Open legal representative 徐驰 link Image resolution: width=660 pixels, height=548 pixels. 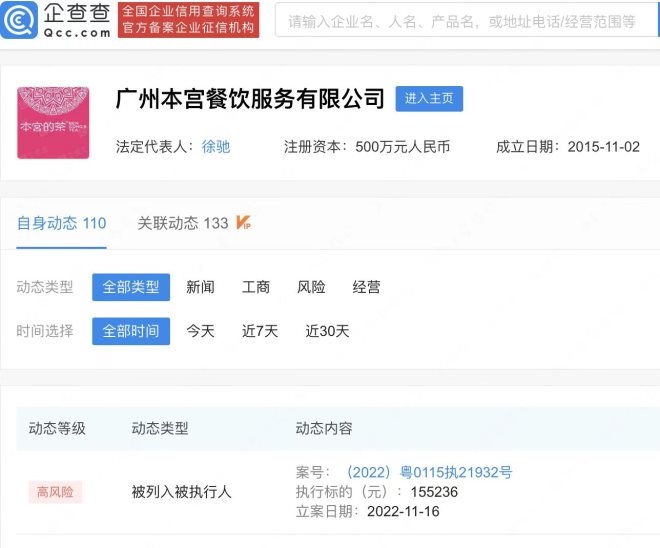(x=215, y=147)
